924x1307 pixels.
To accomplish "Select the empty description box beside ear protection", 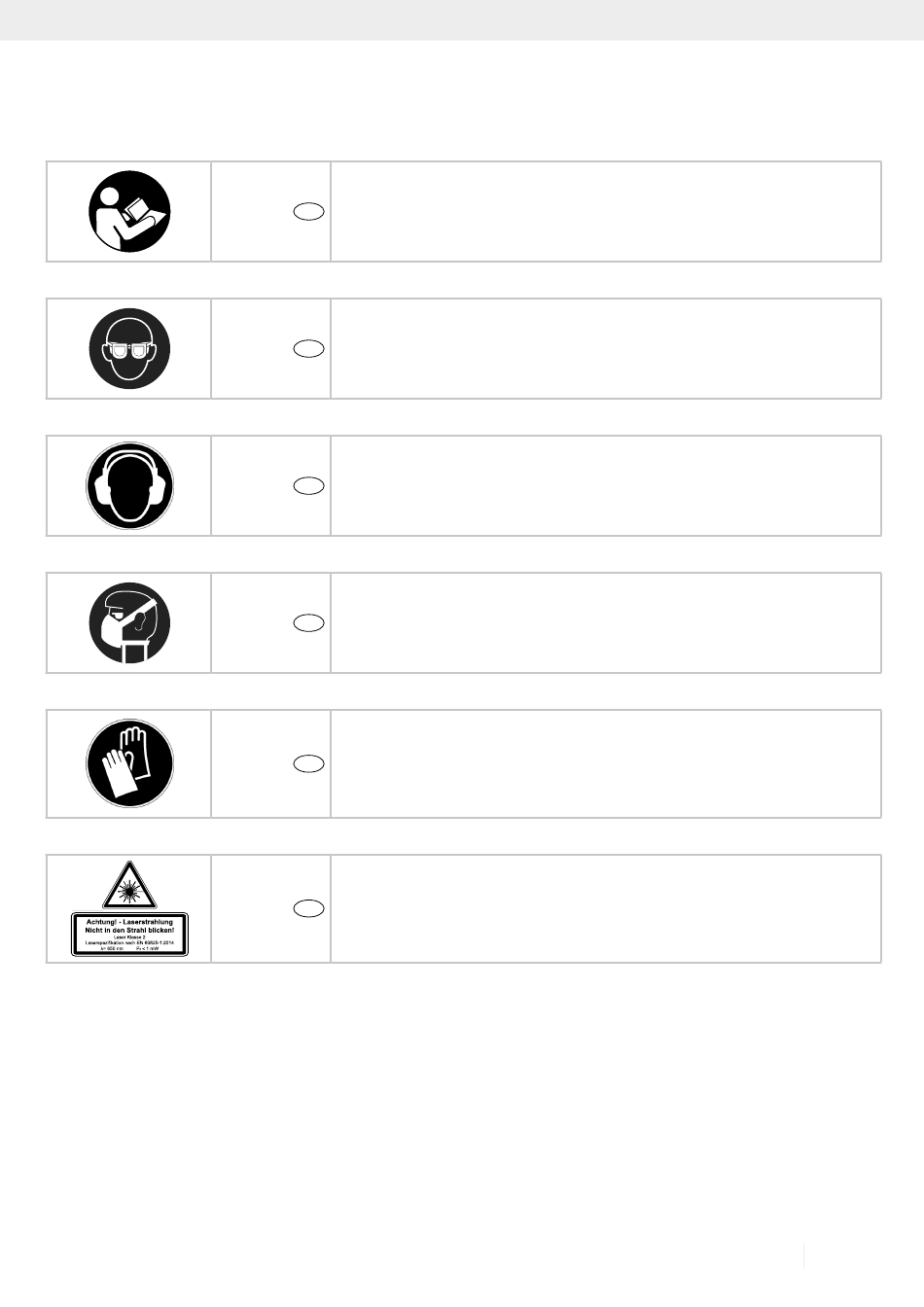I will [x=605, y=486].
